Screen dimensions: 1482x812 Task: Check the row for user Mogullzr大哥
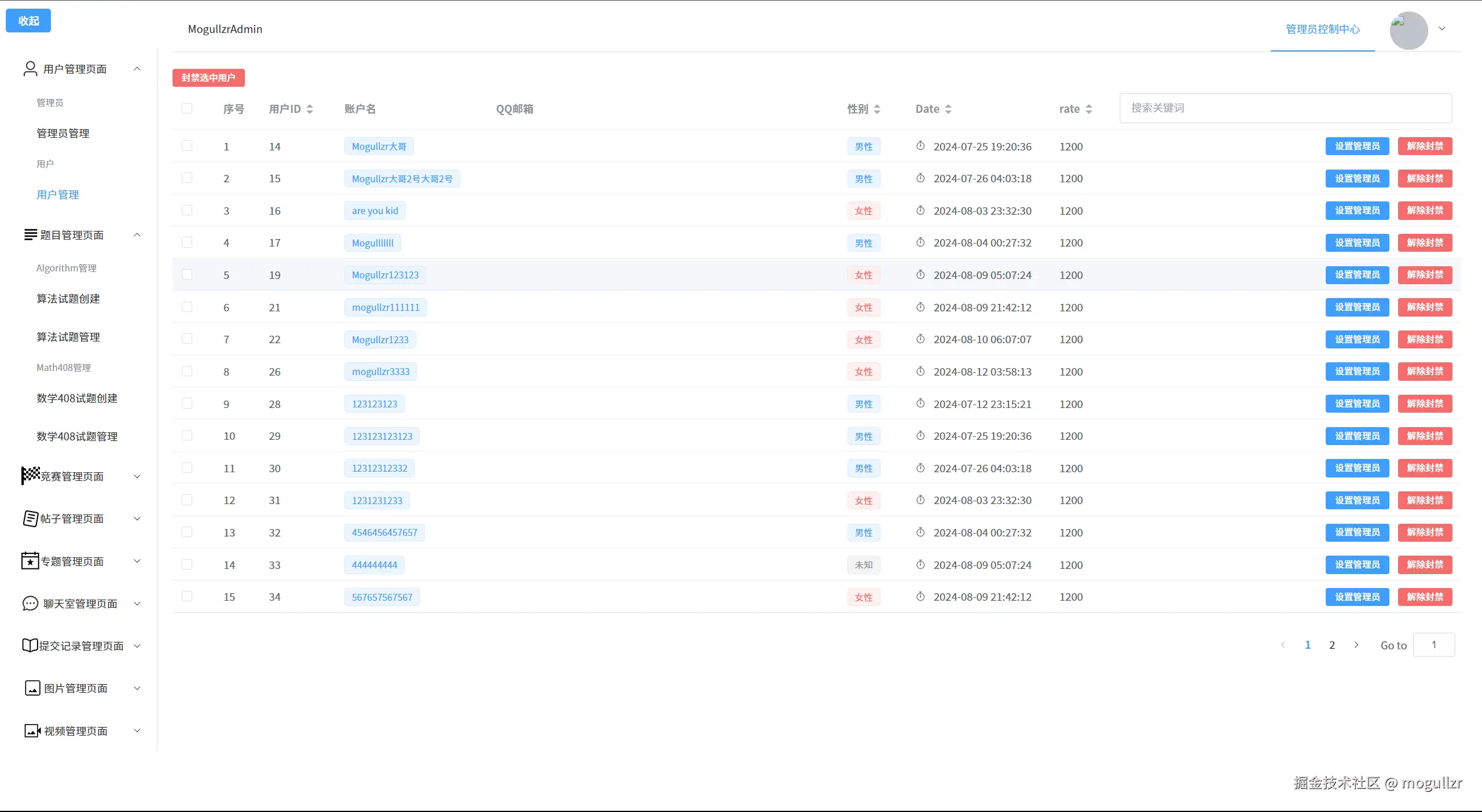click(186, 146)
